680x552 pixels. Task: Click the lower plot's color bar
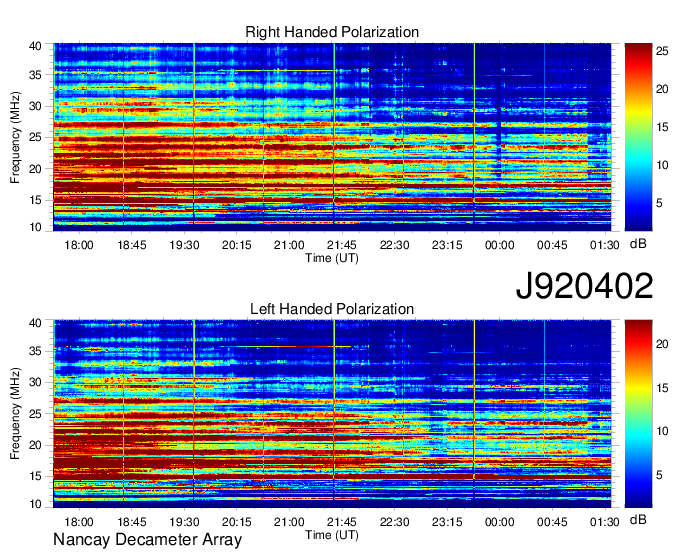click(638, 414)
